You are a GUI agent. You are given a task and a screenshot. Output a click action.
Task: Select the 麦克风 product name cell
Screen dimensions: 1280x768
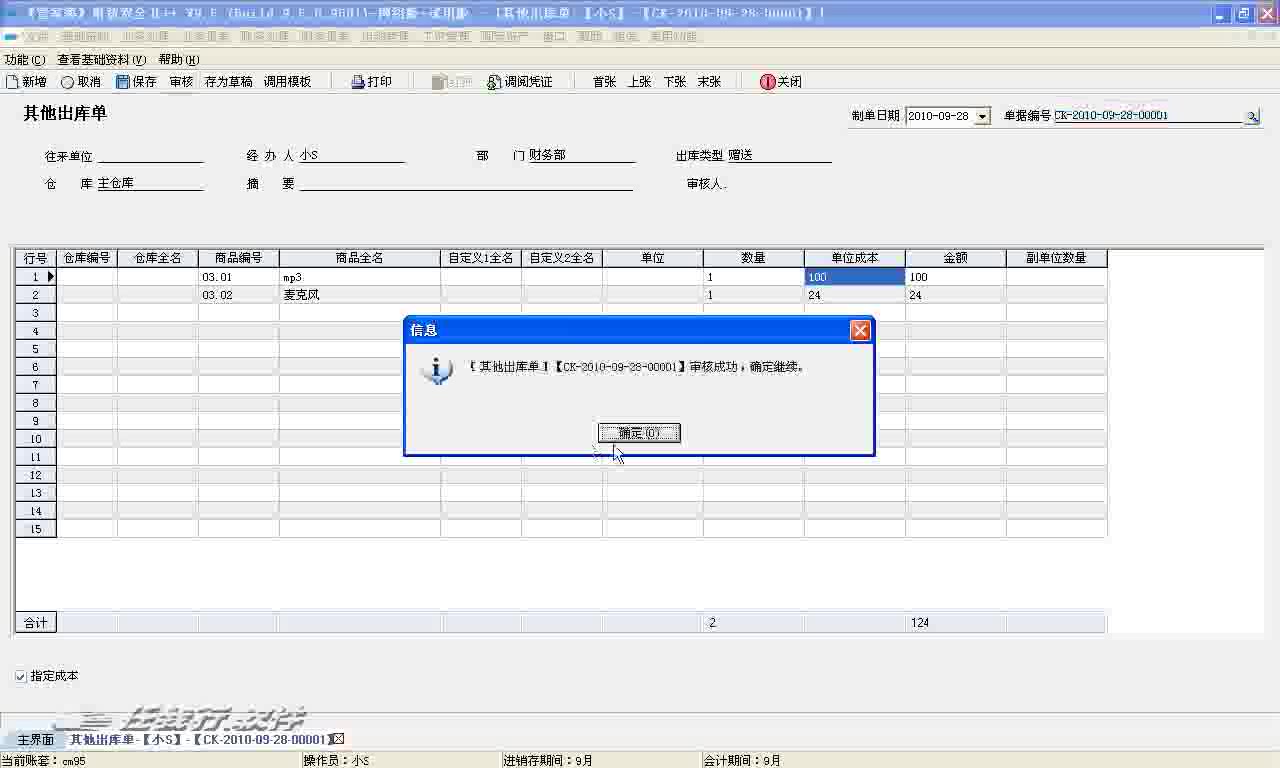tap(360, 295)
